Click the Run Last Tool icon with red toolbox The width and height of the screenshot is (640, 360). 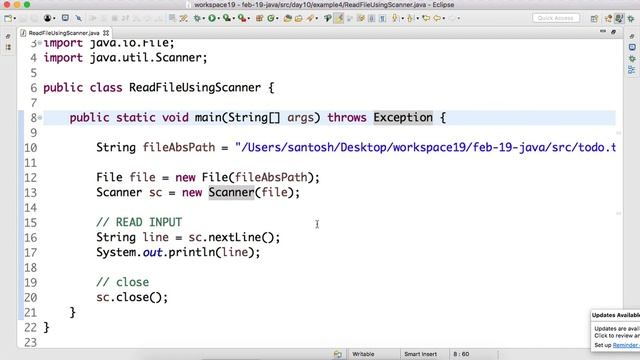(242, 18)
